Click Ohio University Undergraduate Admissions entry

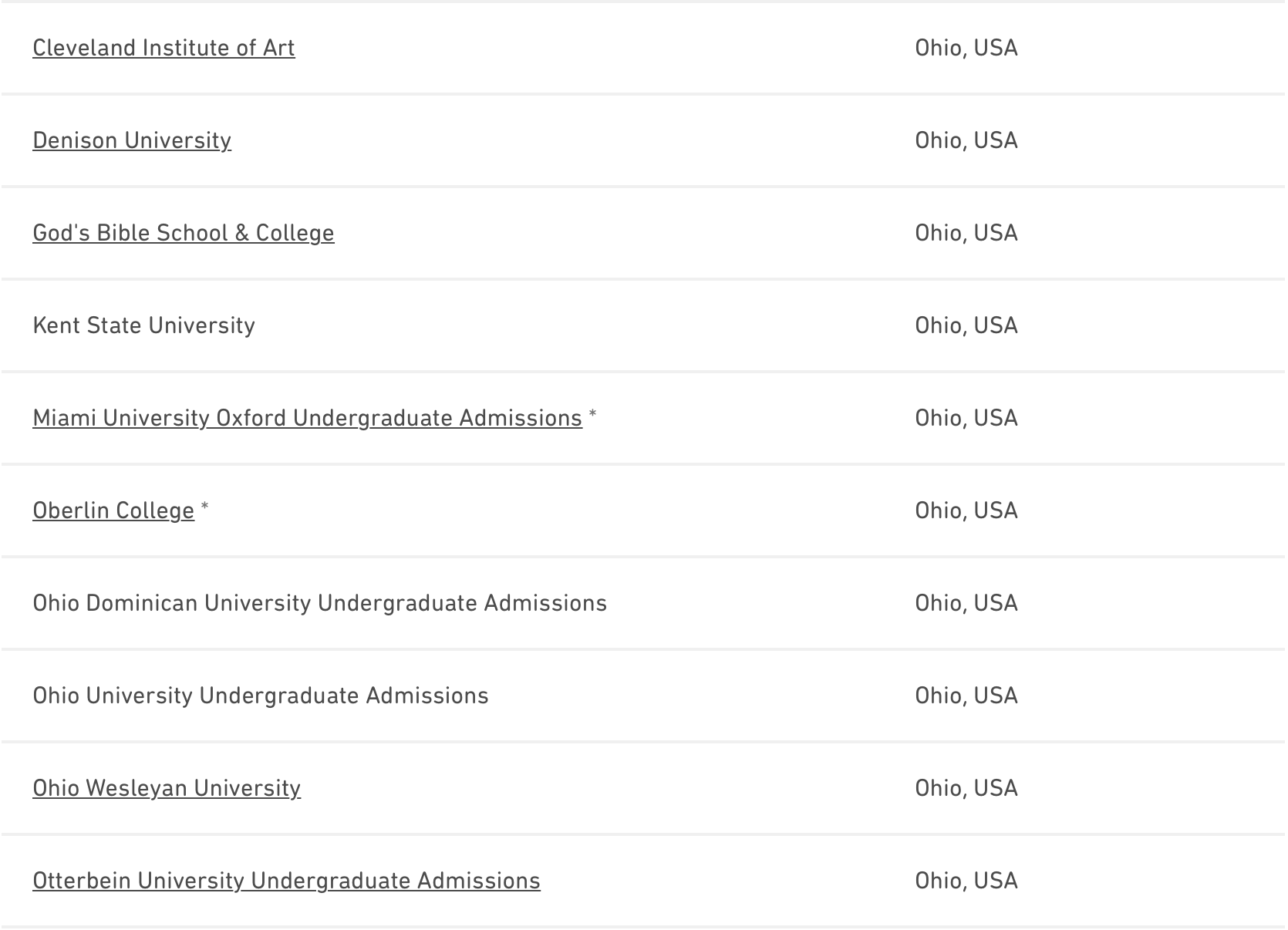(x=261, y=696)
